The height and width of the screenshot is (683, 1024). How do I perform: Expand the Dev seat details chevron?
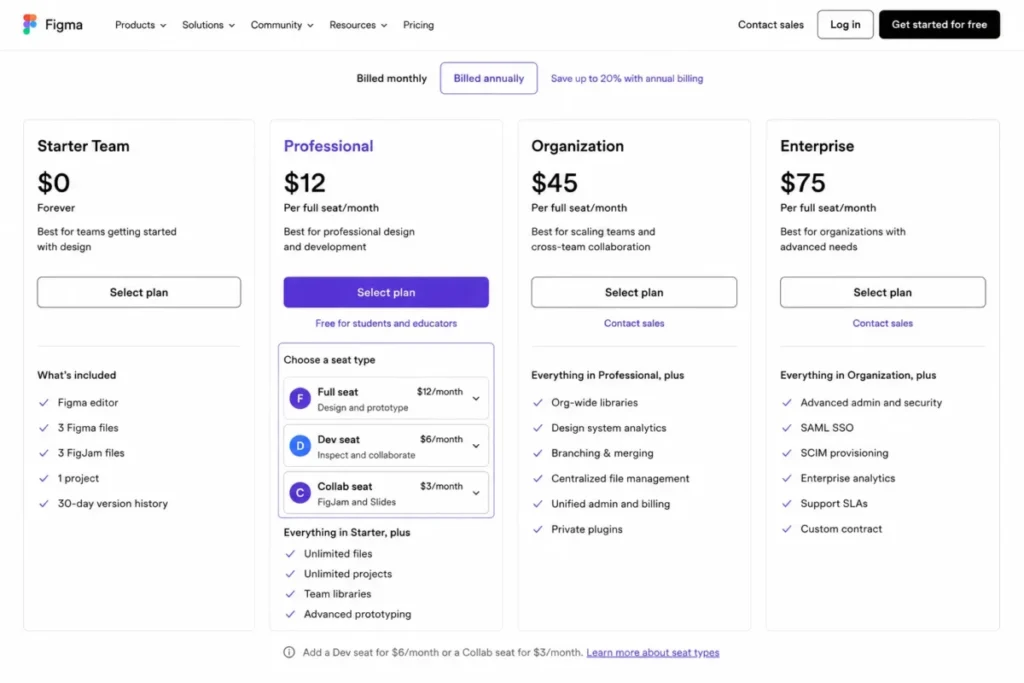pyautogui.click(x=476, y=446)
